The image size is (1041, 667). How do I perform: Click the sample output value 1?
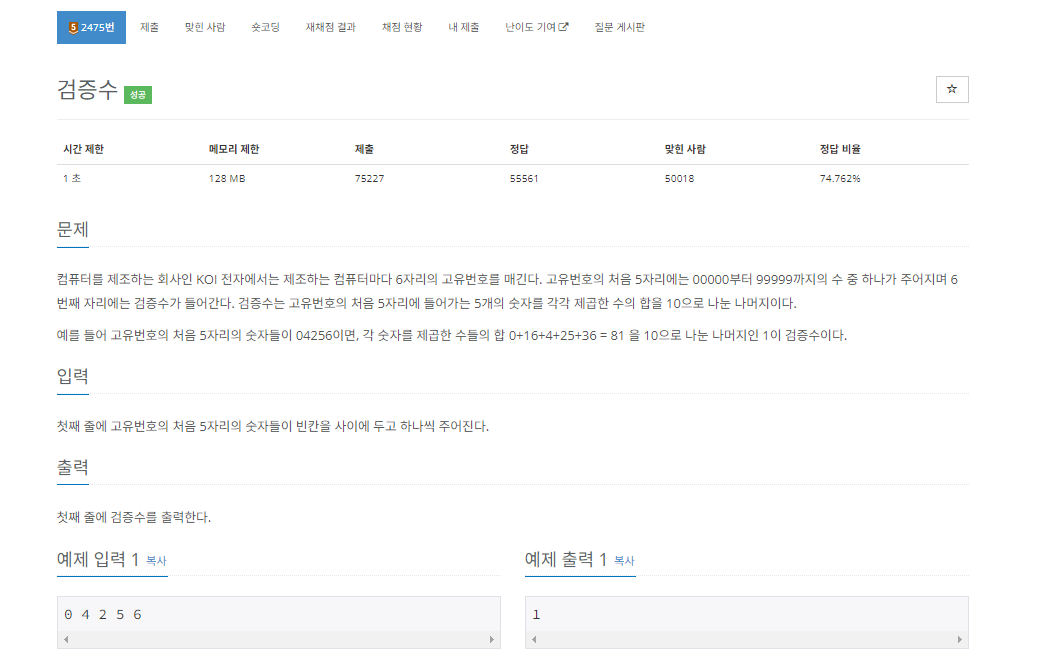click(x=536, y=615)
